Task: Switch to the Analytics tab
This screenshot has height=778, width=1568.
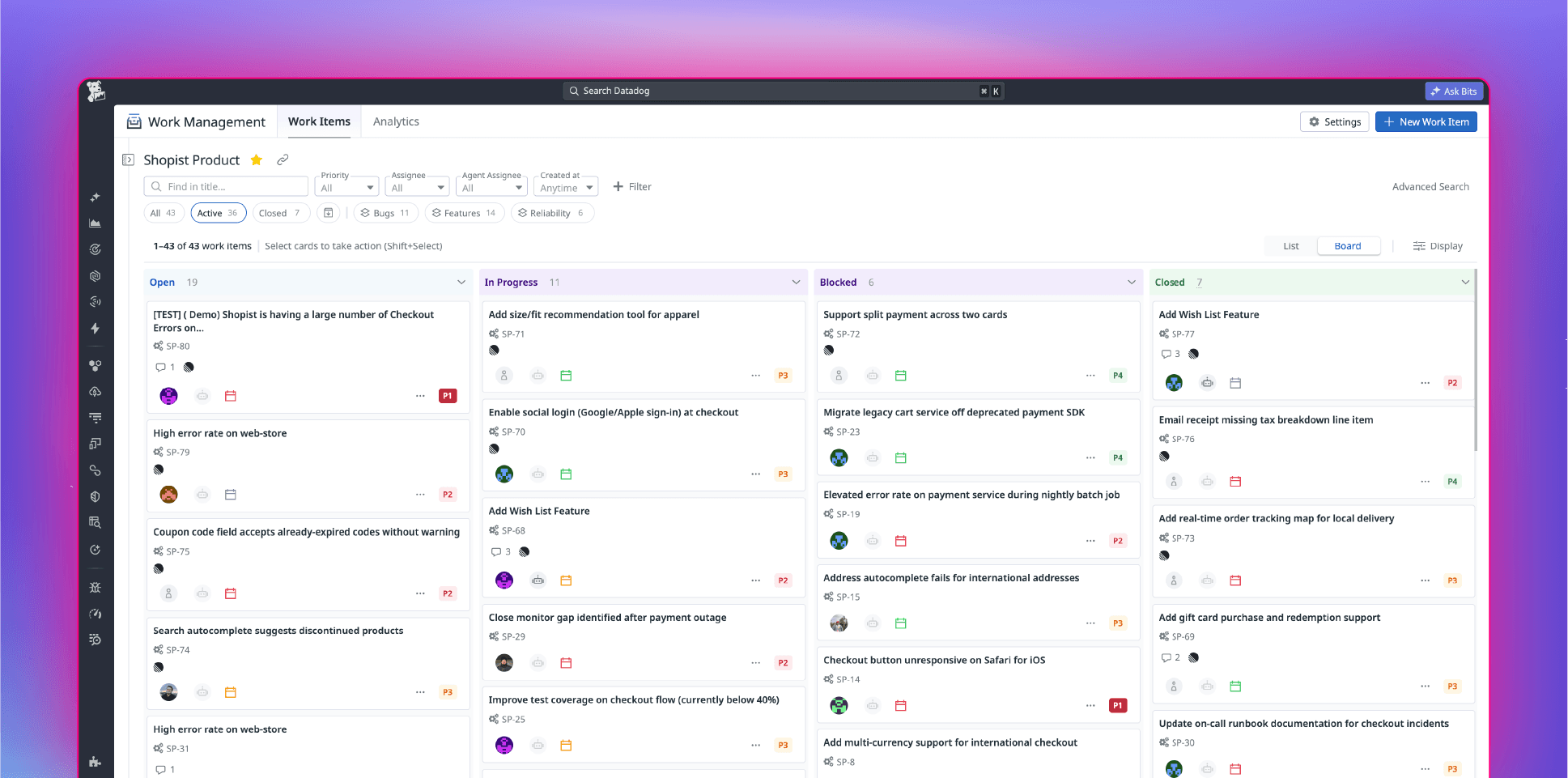Action: 396,121
